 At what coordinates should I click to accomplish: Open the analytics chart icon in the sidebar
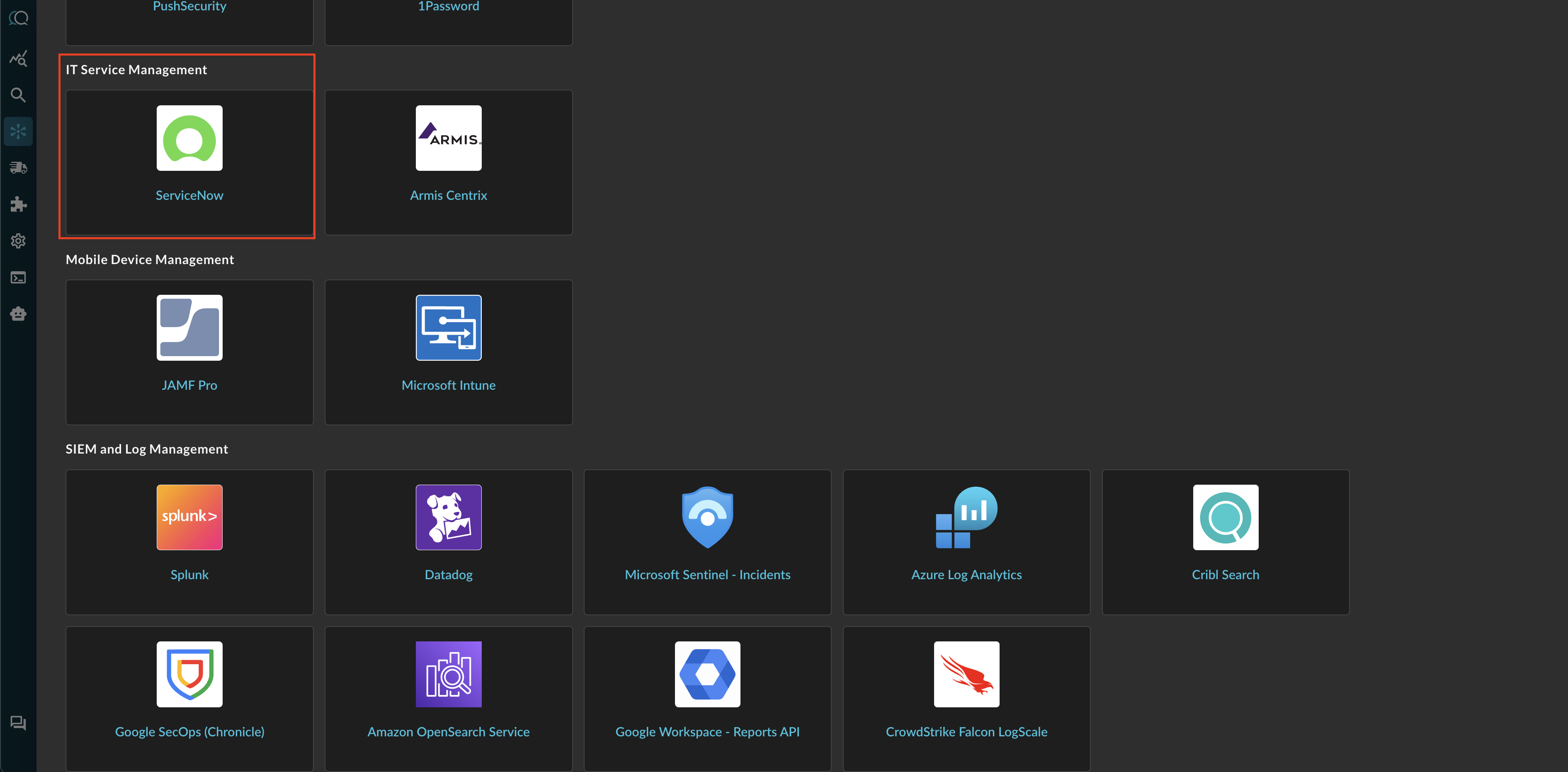pos(18,58)
